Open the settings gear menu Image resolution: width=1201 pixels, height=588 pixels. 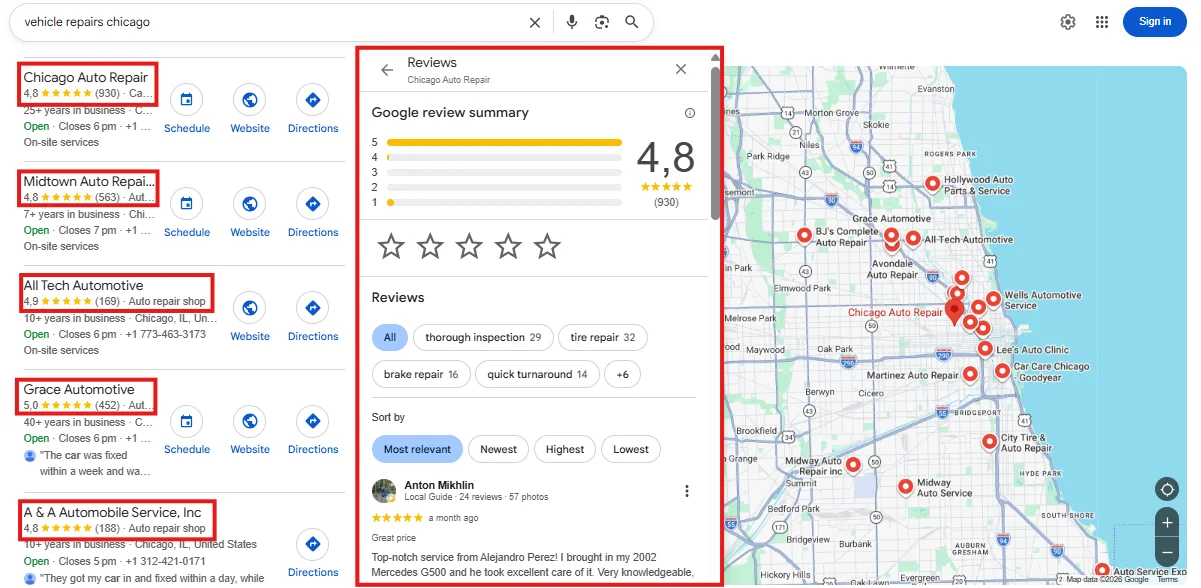pyautogui.click(x=1068, y=22)
